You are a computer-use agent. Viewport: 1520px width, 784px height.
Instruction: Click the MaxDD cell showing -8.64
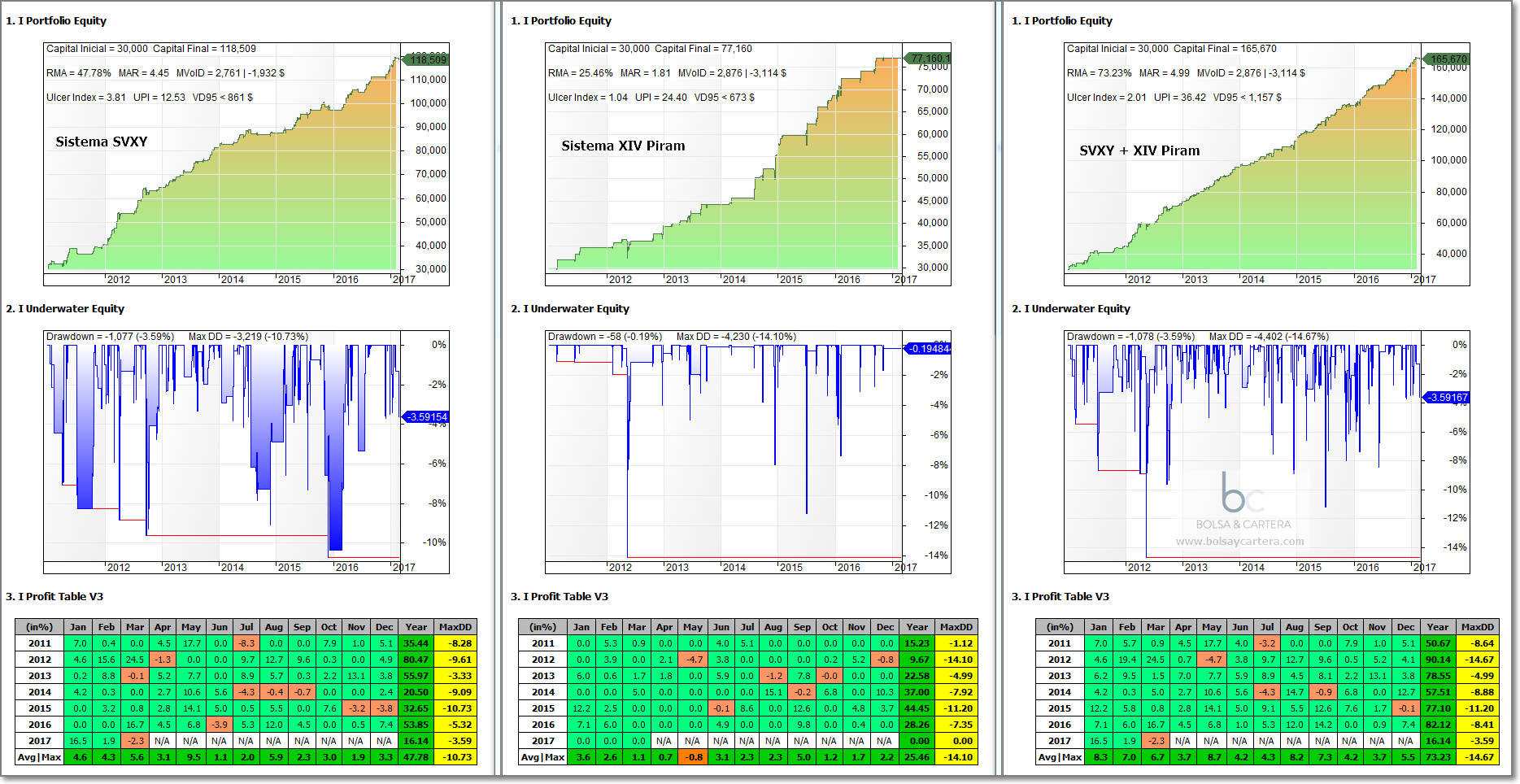click(x=1478, y=643)
